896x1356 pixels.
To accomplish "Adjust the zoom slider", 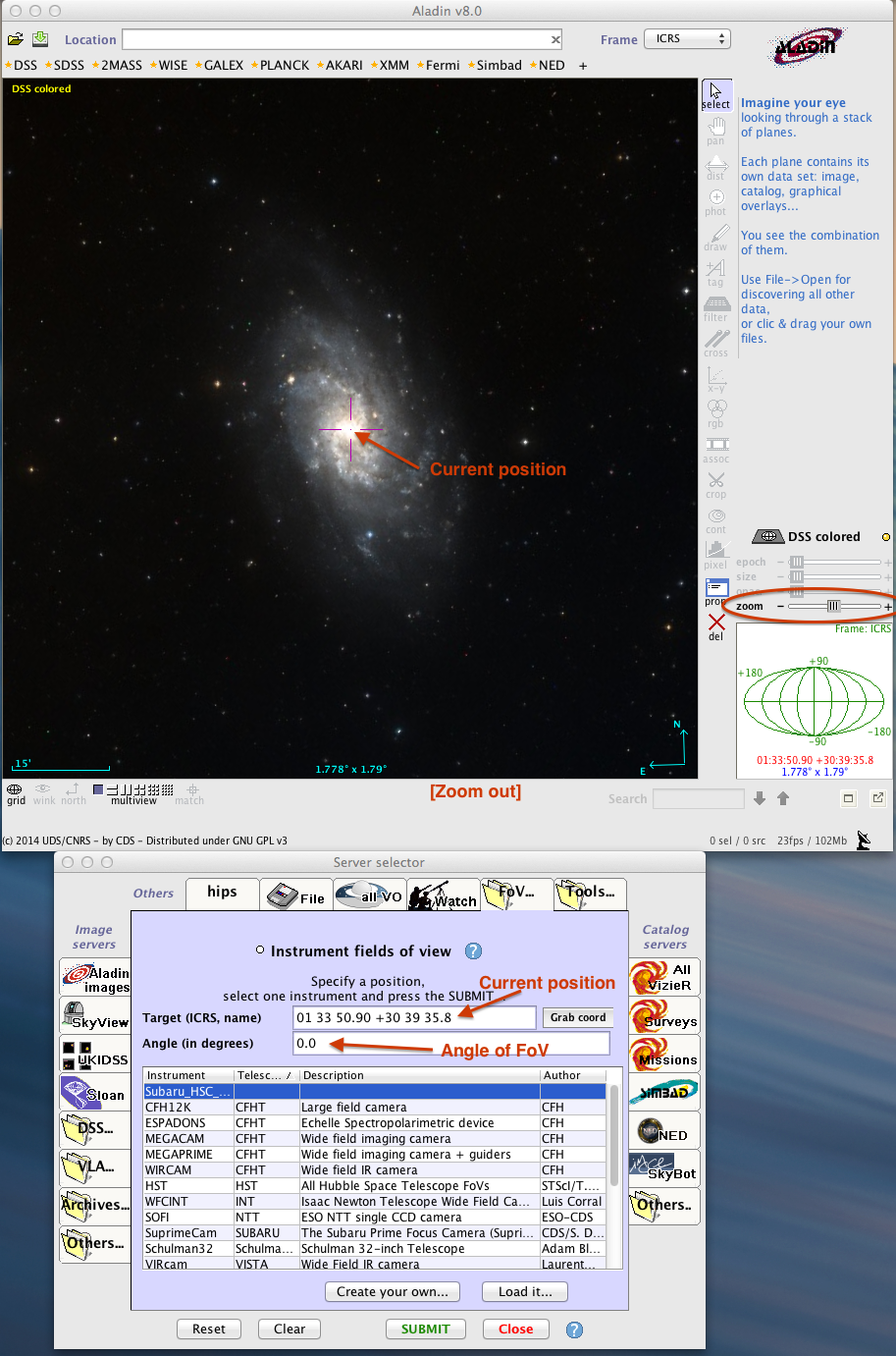I will click(833, 606).
